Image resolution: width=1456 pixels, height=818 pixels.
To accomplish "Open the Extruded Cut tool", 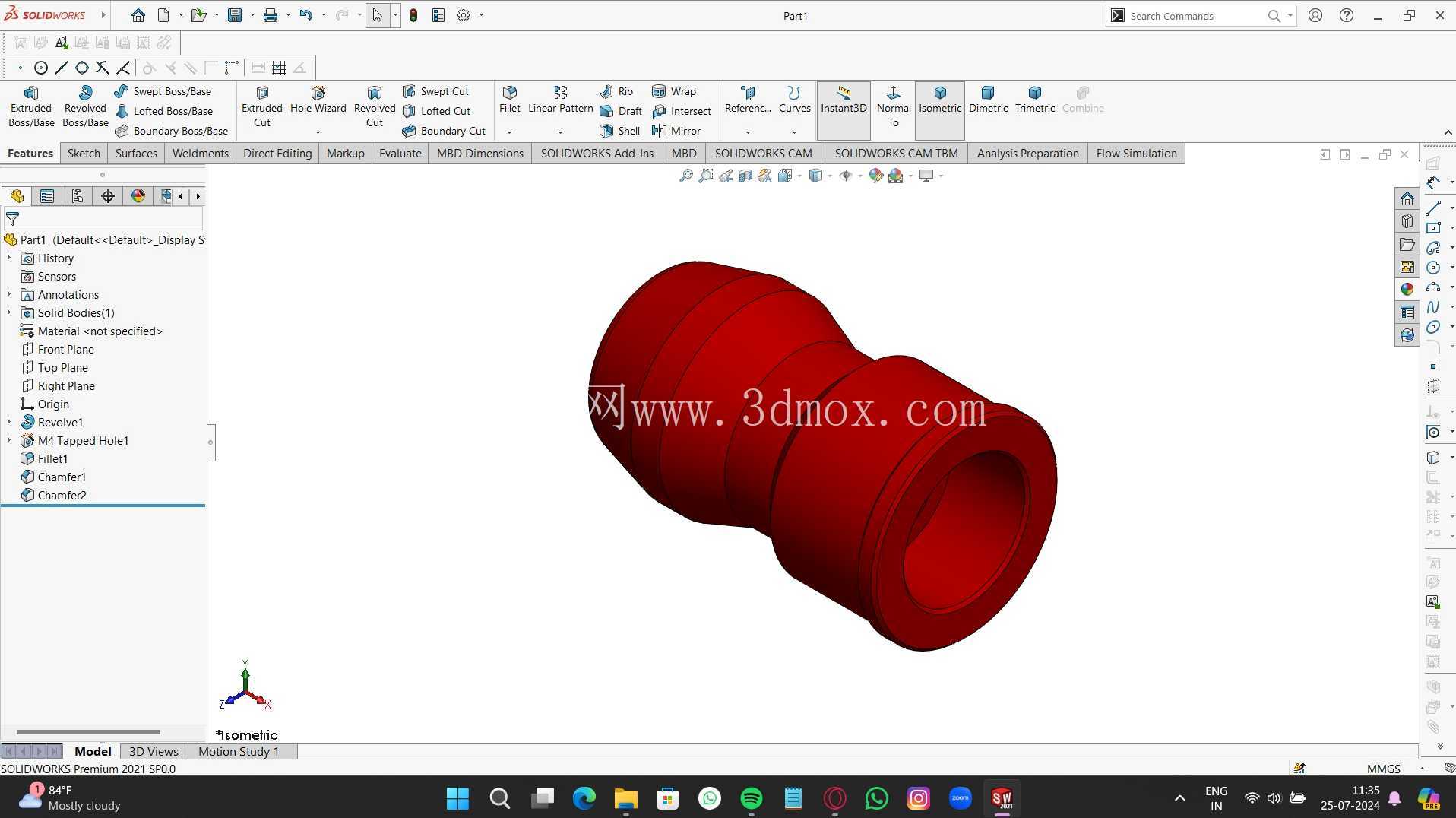I will coord(262,106).
